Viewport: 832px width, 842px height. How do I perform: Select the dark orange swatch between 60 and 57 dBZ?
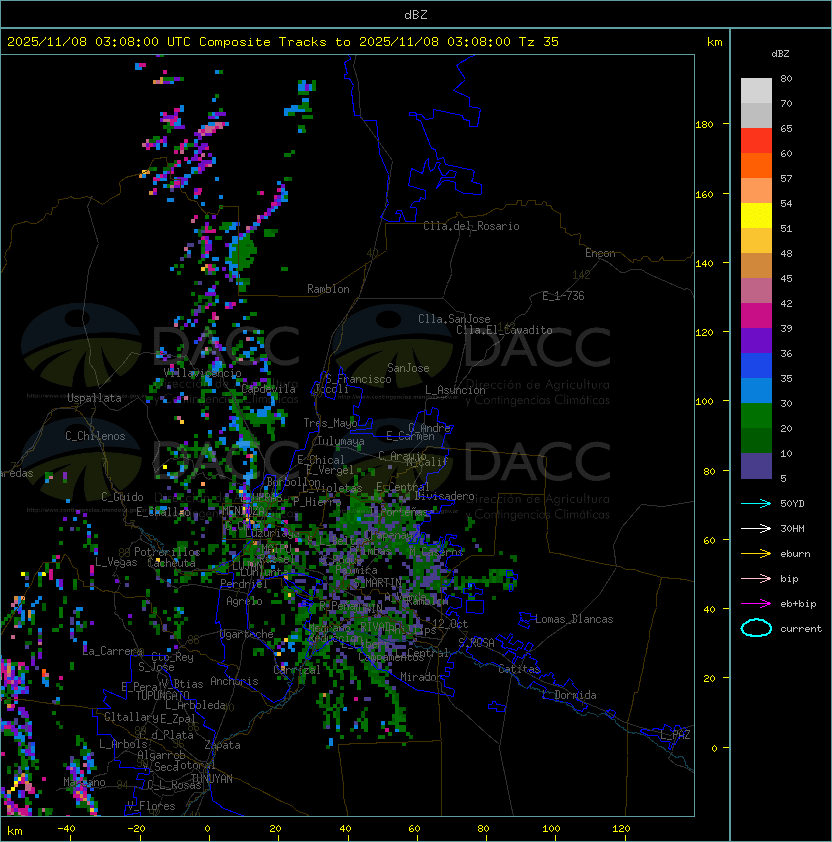click(x=756, y=165)
